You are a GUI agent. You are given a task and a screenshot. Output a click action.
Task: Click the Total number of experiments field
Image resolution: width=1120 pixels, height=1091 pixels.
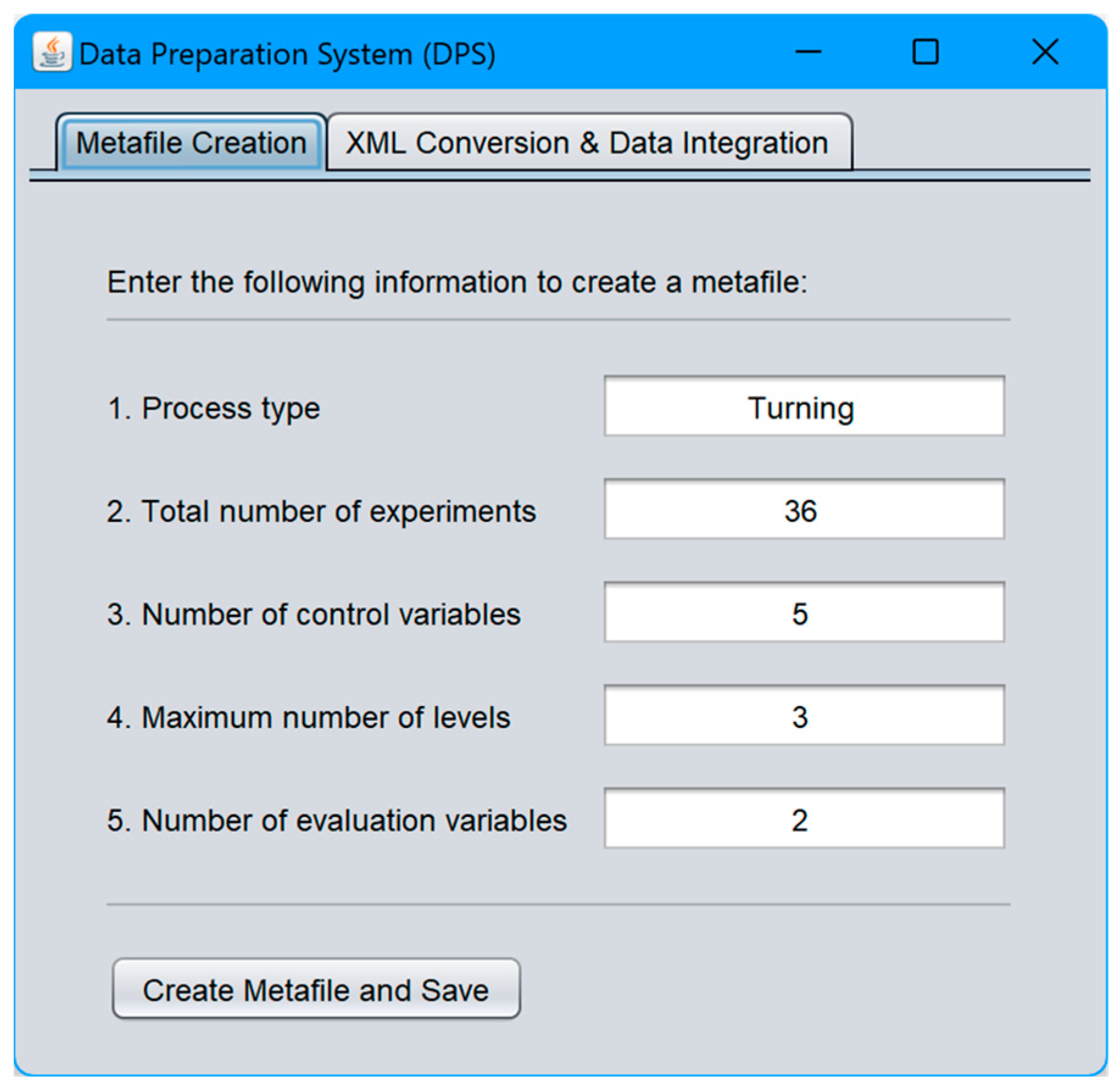click(x=803, y=510)
